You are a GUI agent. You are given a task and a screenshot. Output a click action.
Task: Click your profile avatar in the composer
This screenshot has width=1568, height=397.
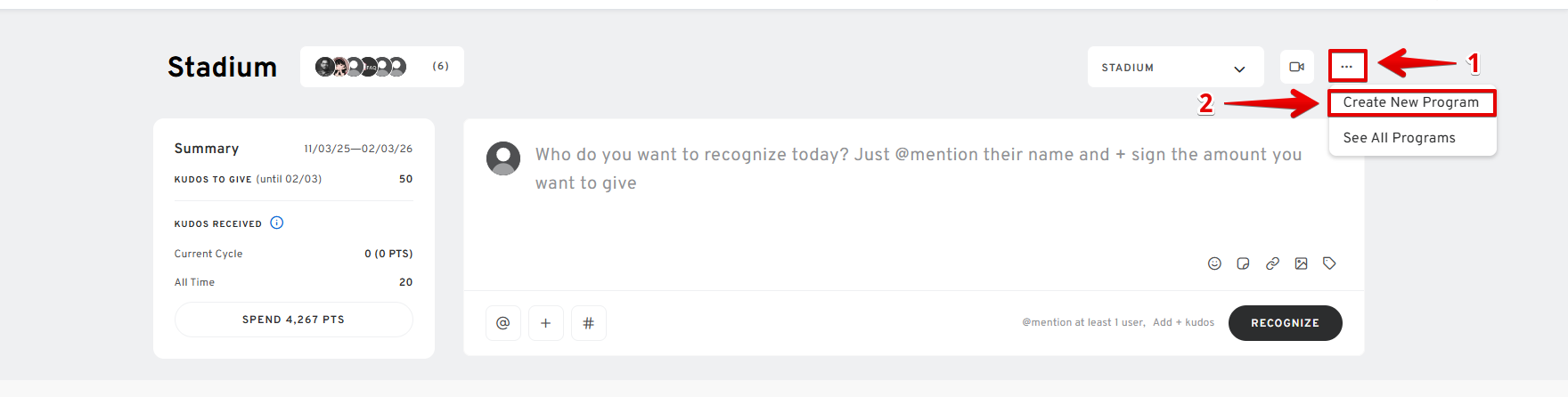(503, 158)
